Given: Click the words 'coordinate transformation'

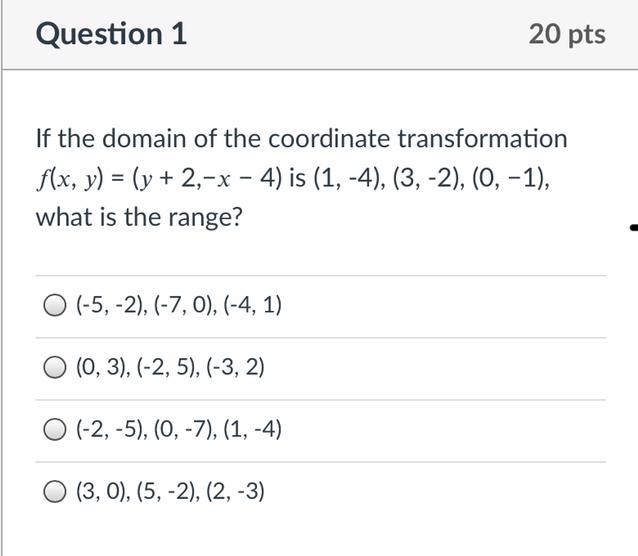Looking at the screenshot, I should pyautogui.click(x=418, y=138).
